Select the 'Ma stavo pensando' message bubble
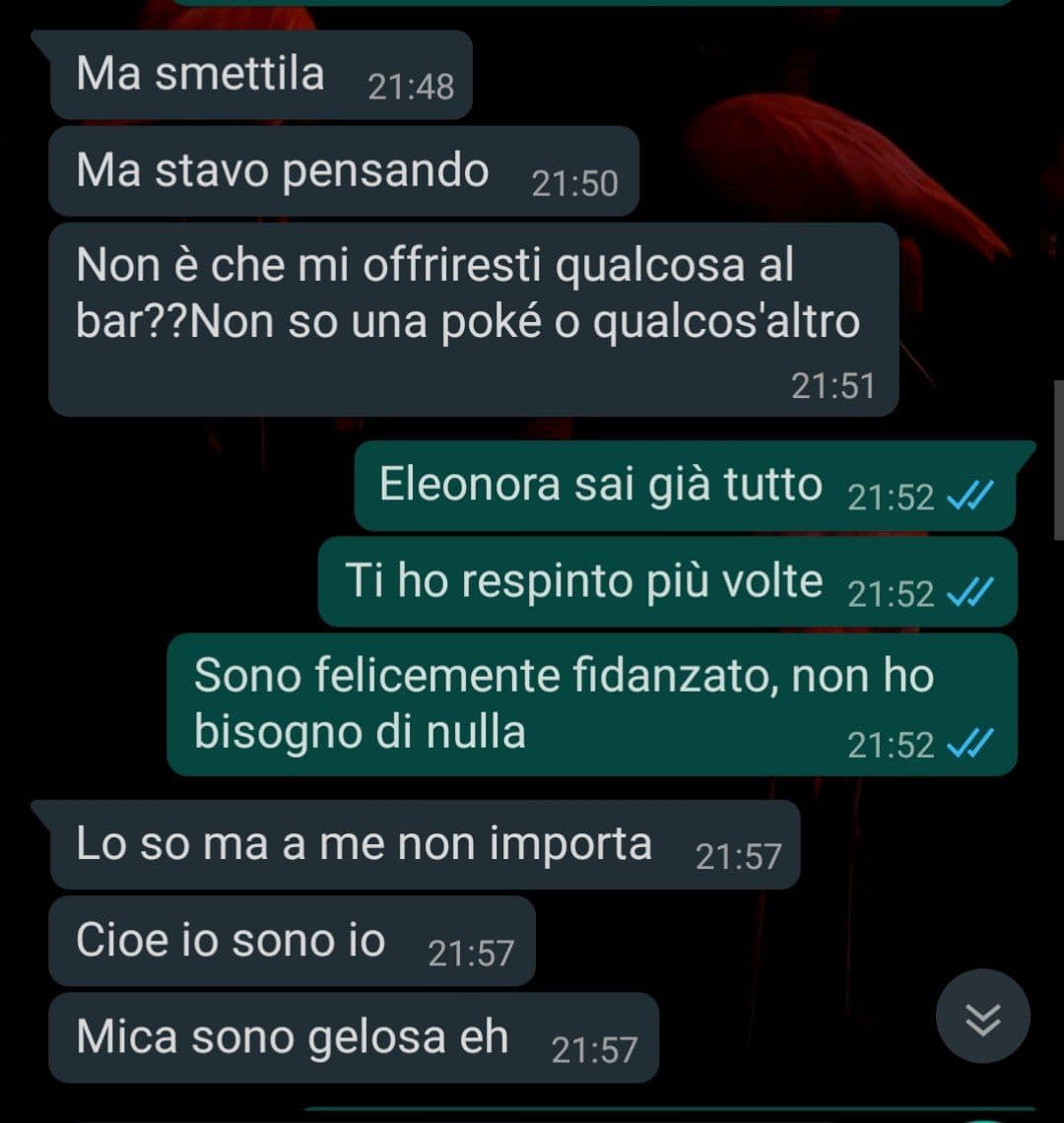This screenshot has height=1123, width=1064. (x=344, y=170)
